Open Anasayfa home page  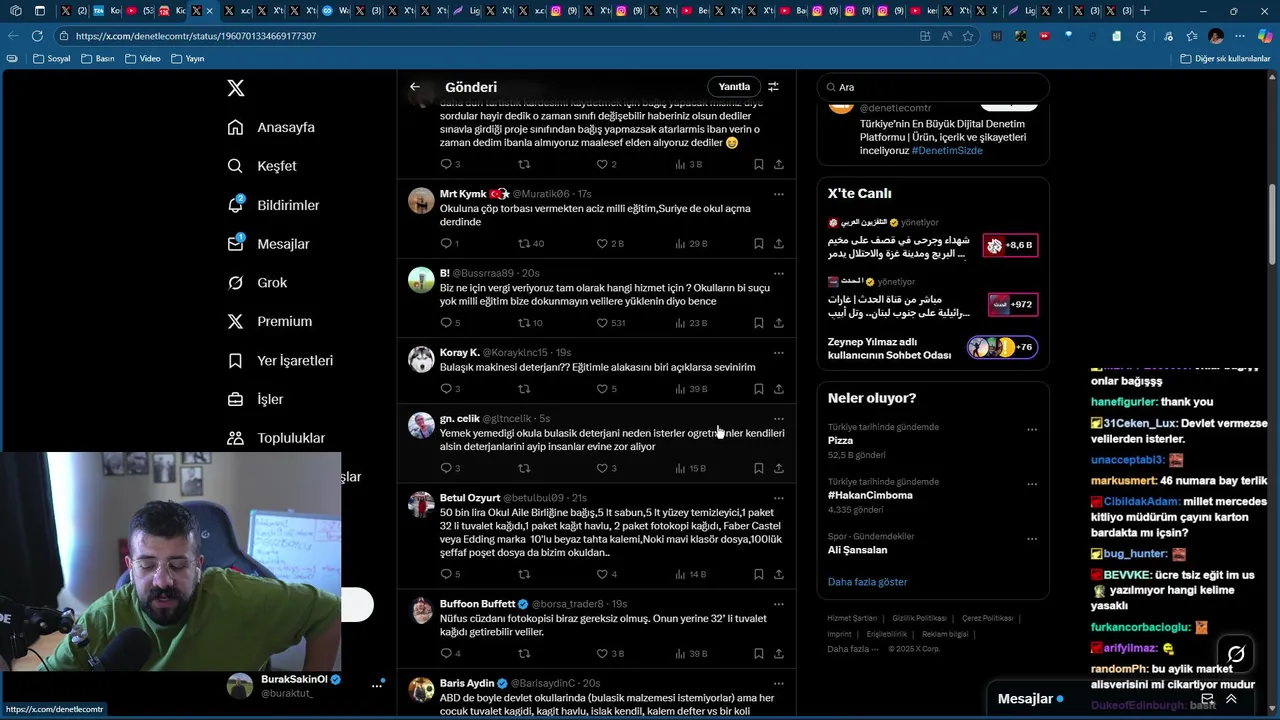[x=271, y=127]
